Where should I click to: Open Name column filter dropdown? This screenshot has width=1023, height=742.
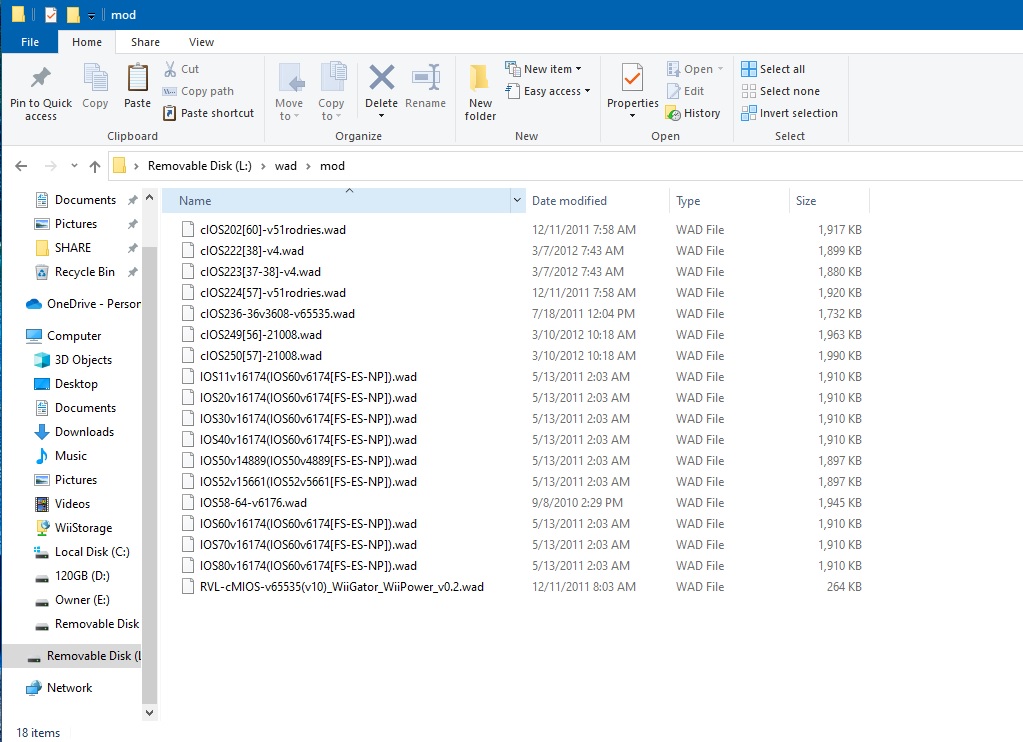pyautogui.click(x=517, y=200)
